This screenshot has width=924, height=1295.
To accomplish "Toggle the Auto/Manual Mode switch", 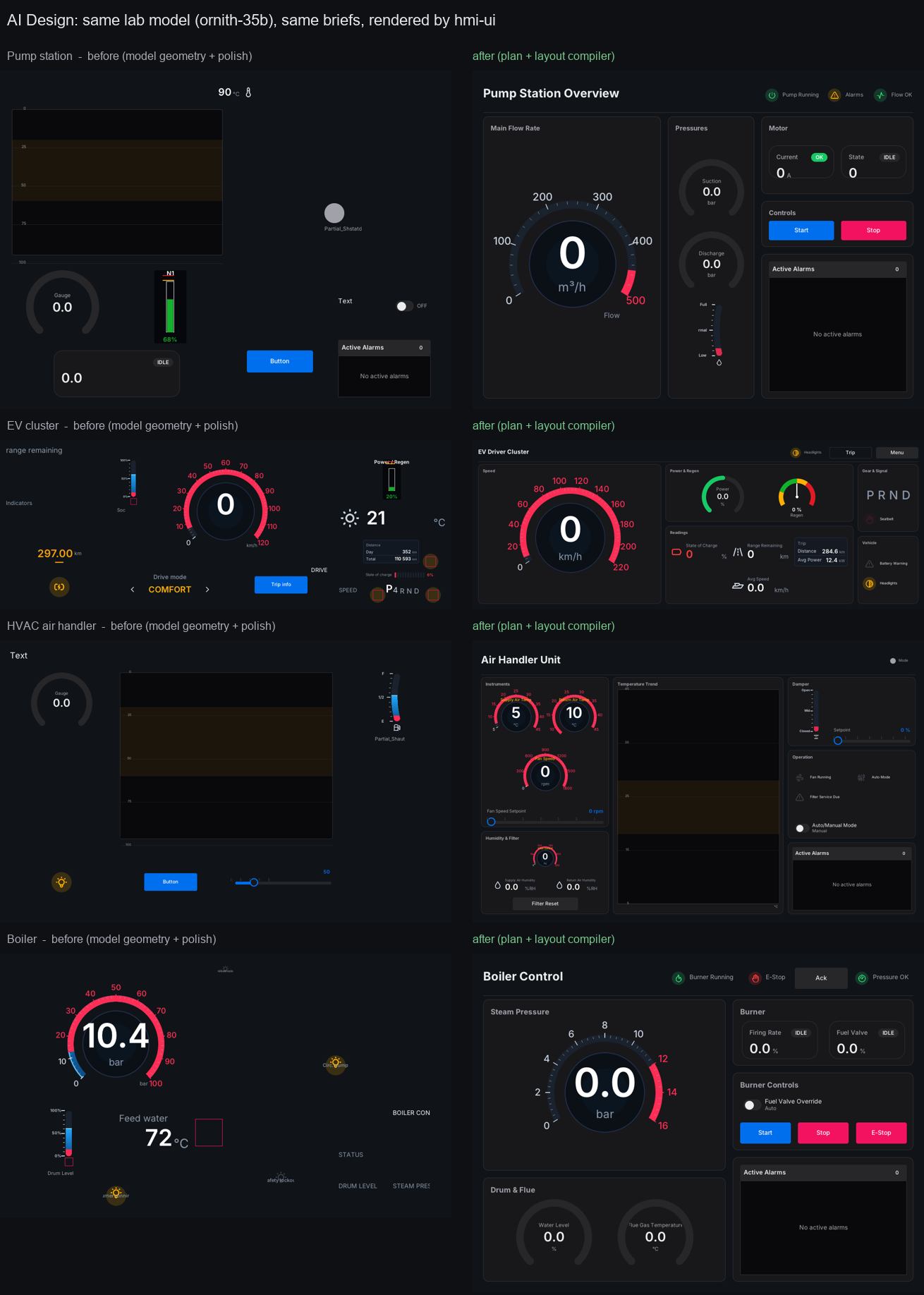I will [801, 828].
